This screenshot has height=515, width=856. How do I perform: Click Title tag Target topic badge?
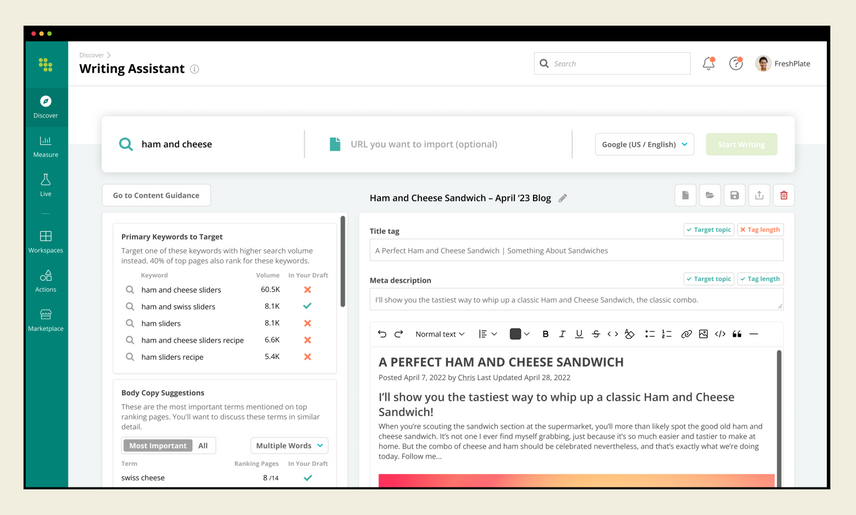pyautogui.click(x=709, y=229)
